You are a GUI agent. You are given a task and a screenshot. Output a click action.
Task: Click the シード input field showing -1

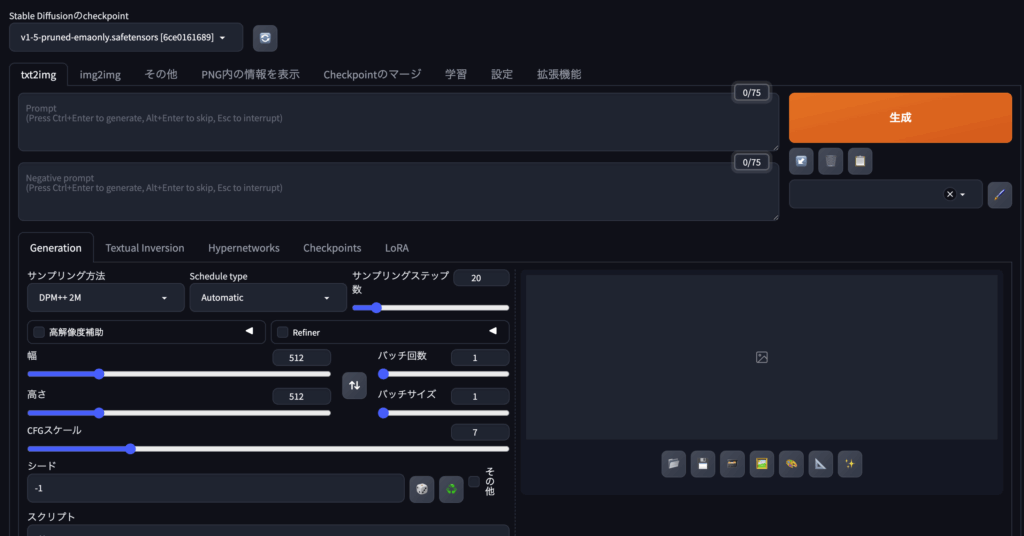[216, 488]
